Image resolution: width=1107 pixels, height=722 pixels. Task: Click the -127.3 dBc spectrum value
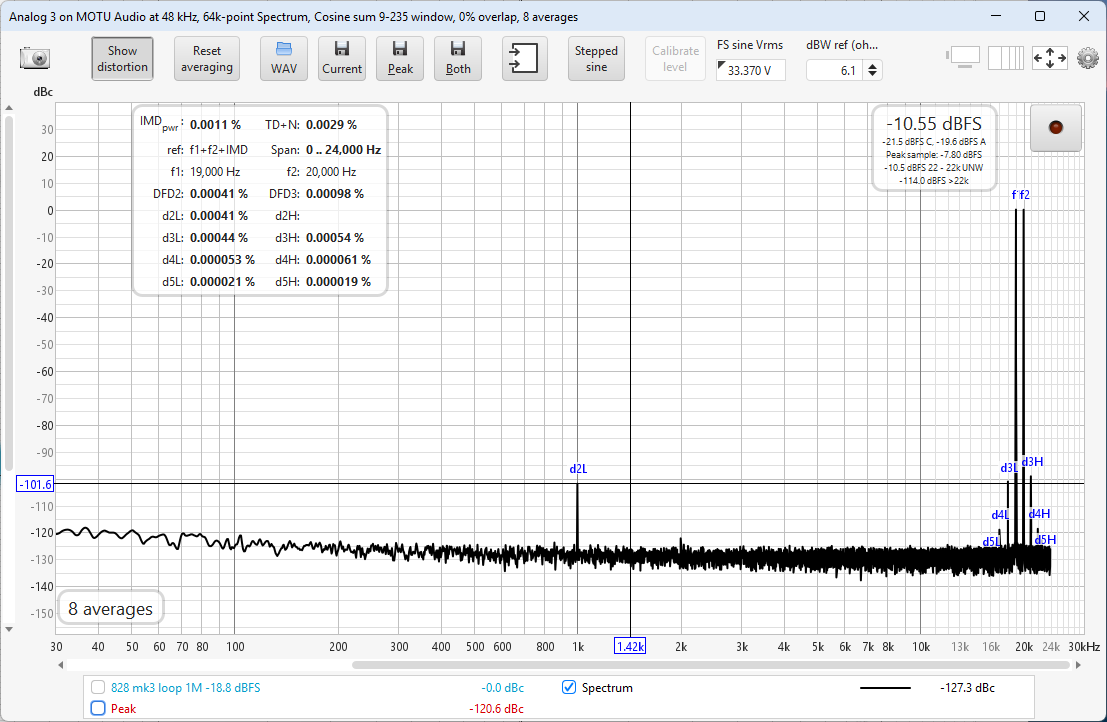(x=967, y=688)
